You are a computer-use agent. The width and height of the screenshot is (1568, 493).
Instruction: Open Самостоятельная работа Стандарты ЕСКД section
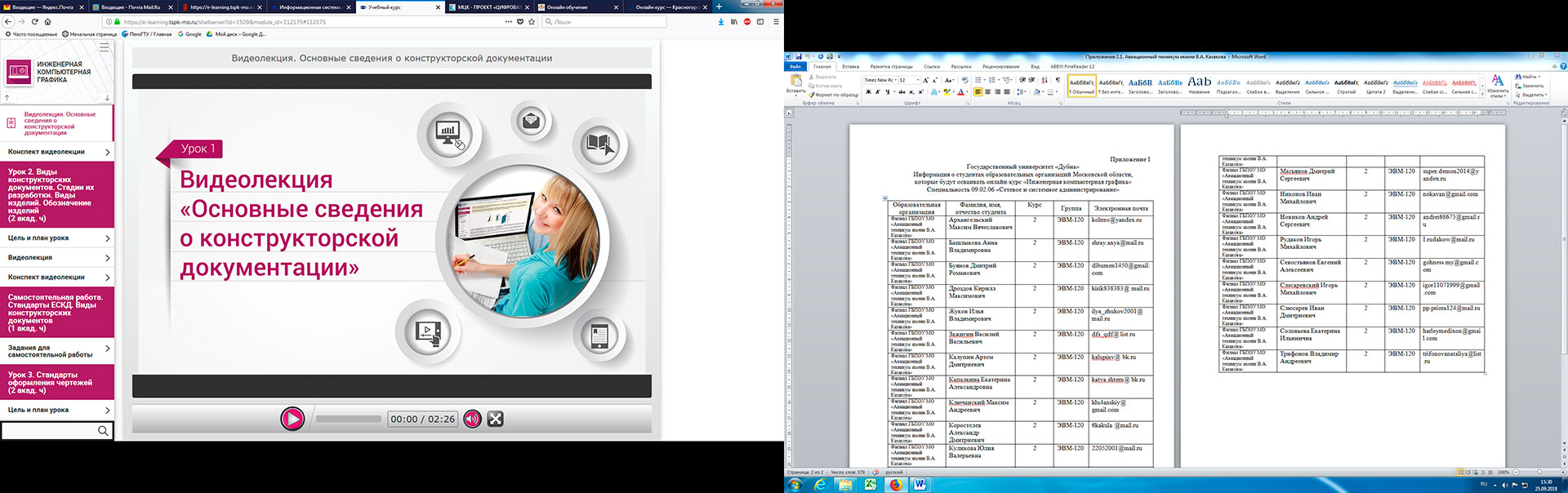coord(57,313)
